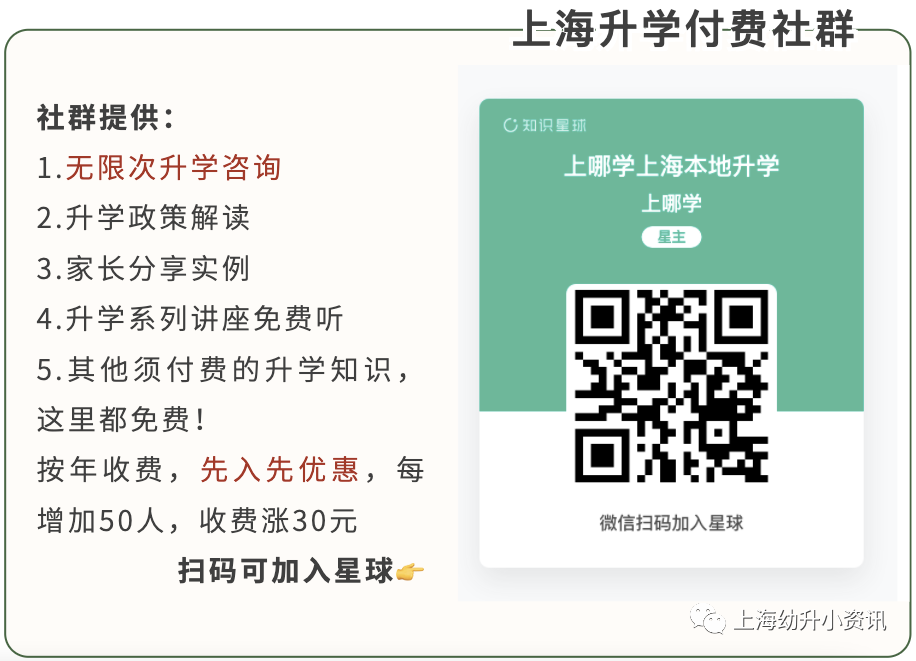Click the 知识星球 brand text
The width and height of the screenshot is (916, 661).
pyautogui.click(x=554, y=125)
